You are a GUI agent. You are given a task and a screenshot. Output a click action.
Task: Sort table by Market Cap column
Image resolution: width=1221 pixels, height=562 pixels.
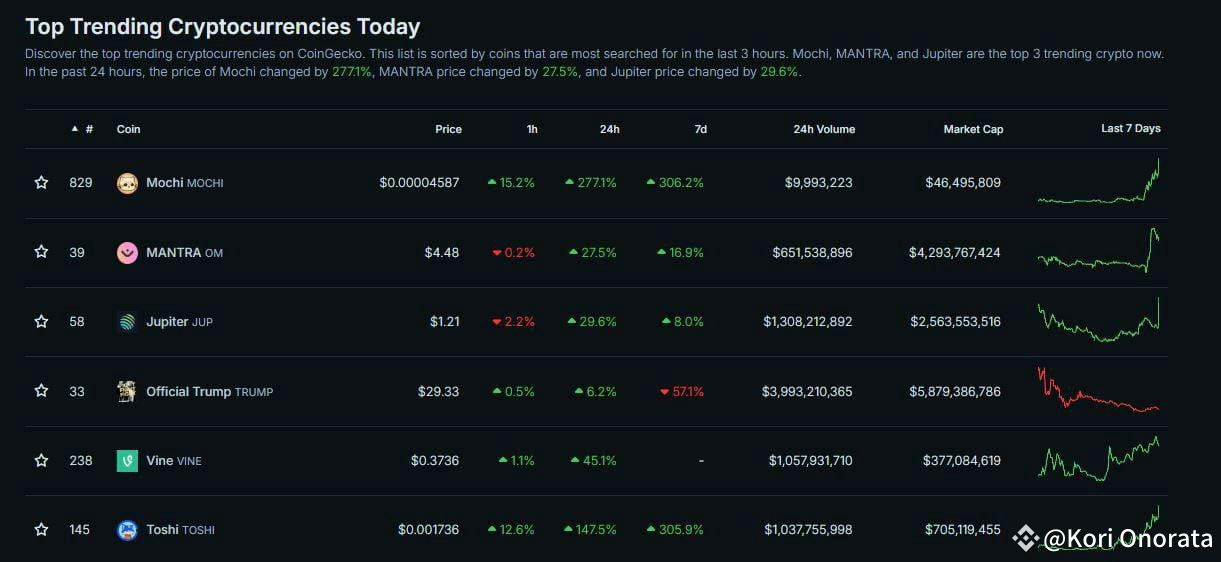(x=973, y=129)
